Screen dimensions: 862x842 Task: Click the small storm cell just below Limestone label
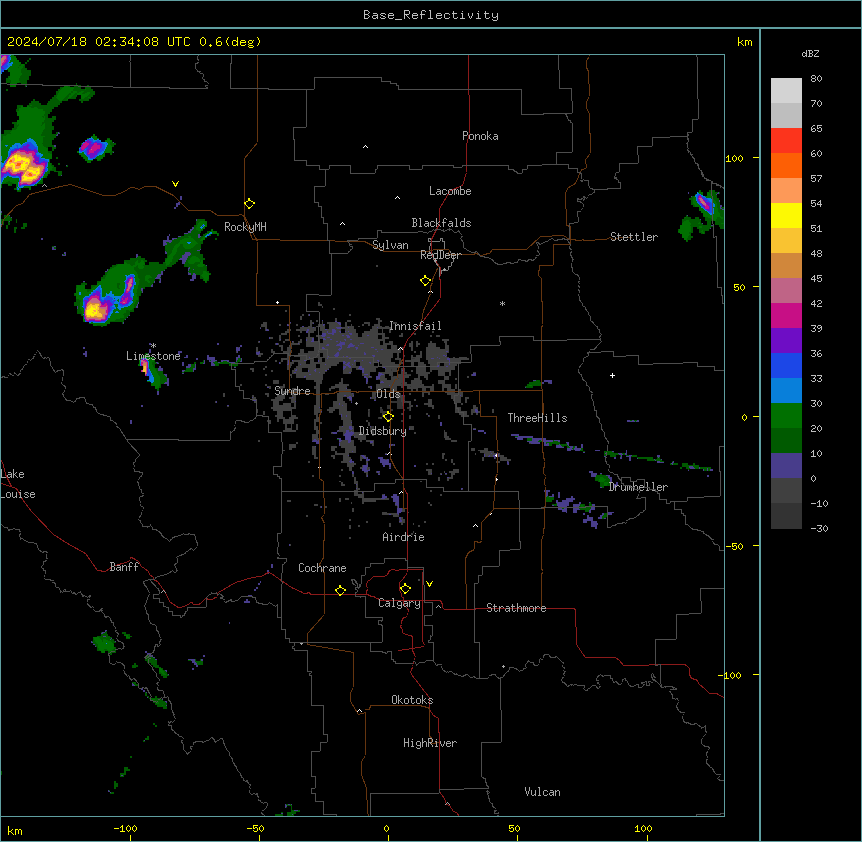153,374
